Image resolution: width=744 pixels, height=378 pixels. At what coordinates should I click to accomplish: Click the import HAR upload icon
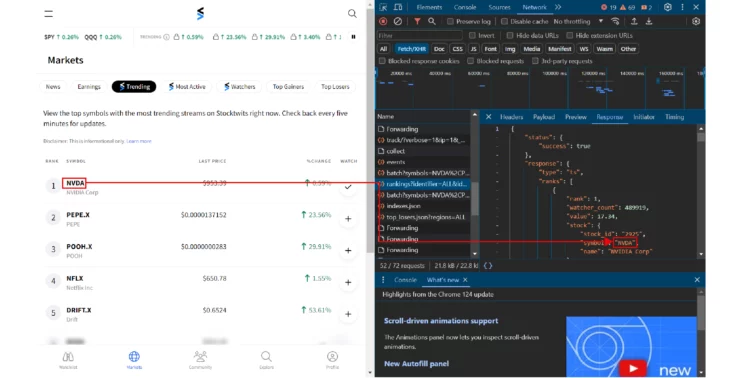pyautogui.click(x=634, y=21)
